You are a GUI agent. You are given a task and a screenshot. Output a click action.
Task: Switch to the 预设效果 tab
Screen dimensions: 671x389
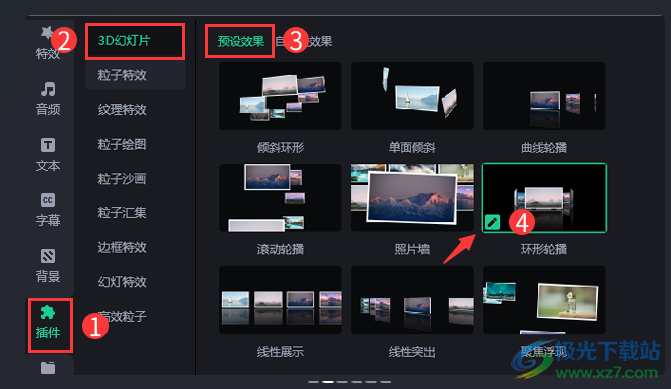pyautogui.click(x=240, y=42)
